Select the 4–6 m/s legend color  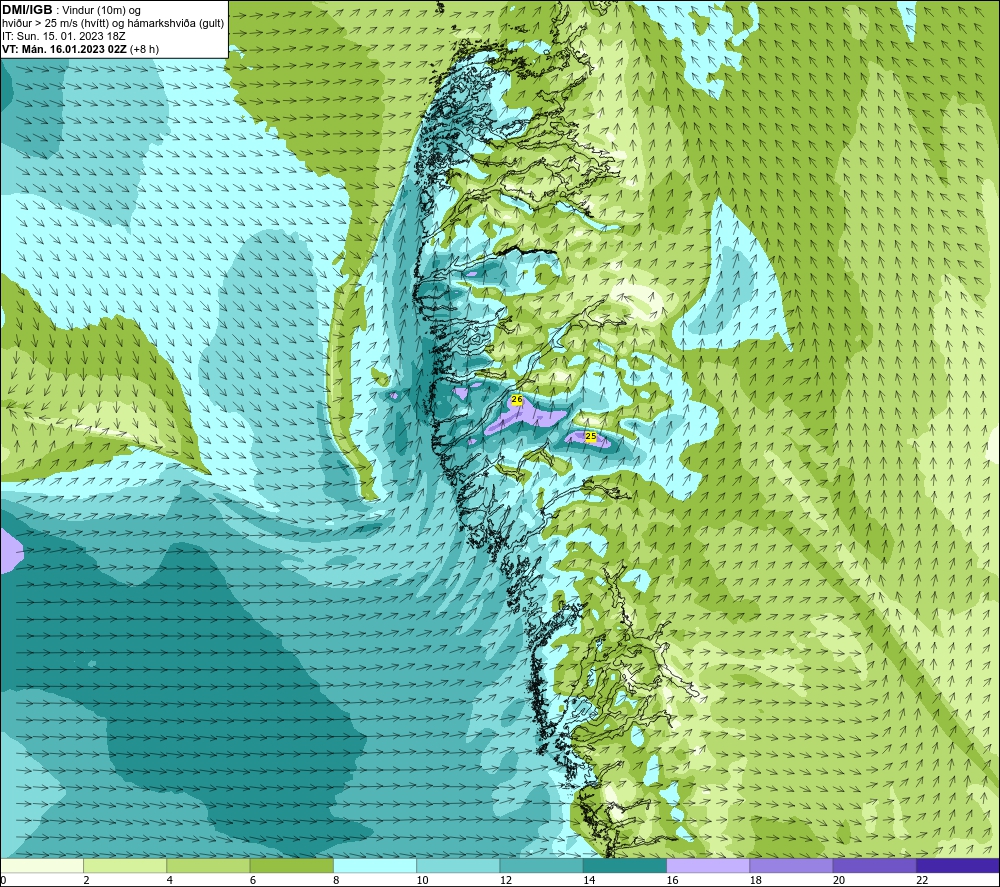[x=209, y=866]
